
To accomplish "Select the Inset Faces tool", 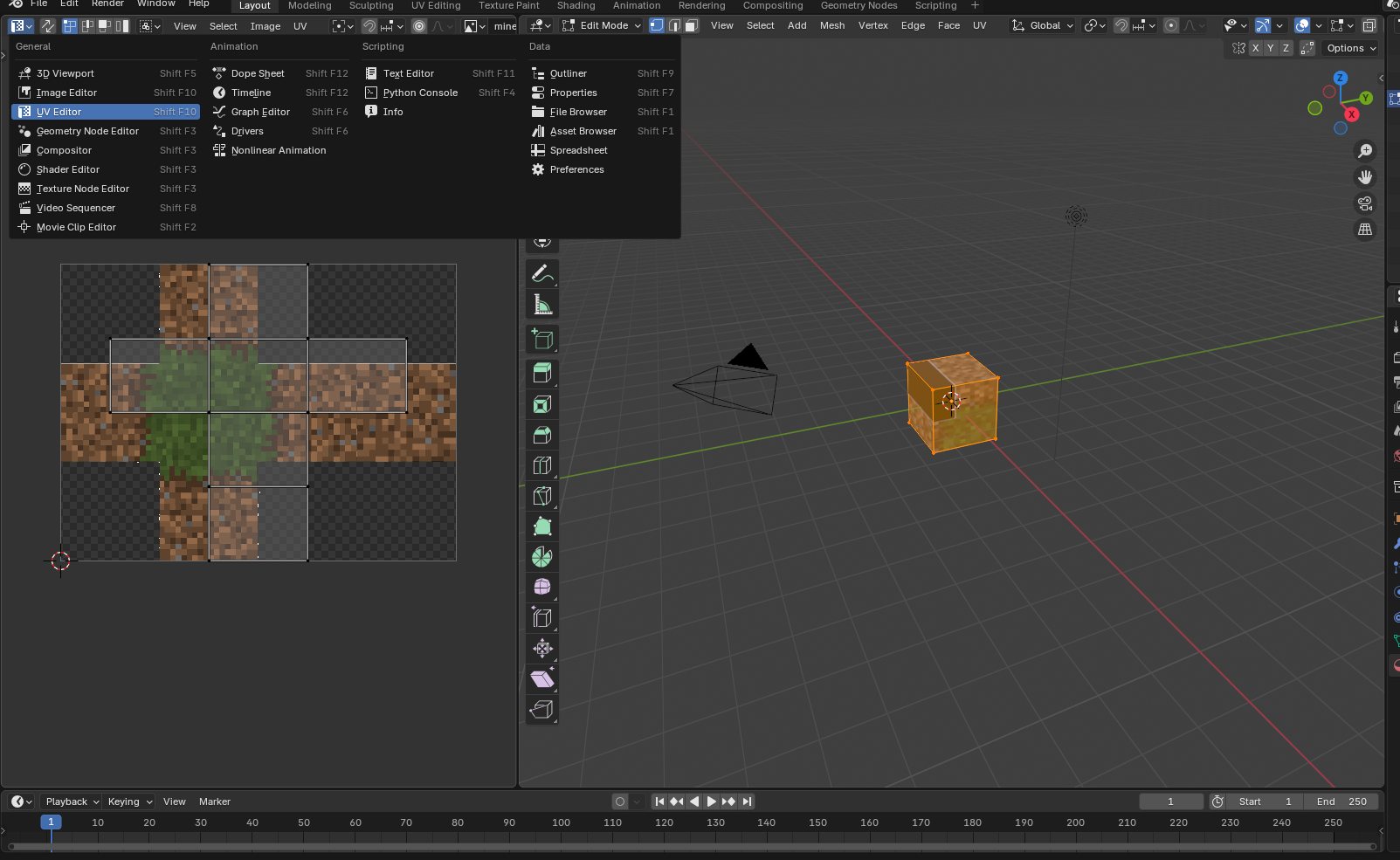I will tap(542, 404).
